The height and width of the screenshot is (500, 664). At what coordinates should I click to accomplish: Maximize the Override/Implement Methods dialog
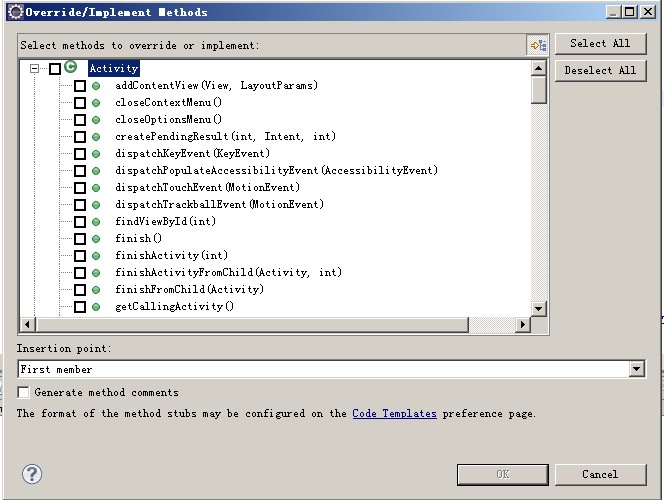coord(630,11)
